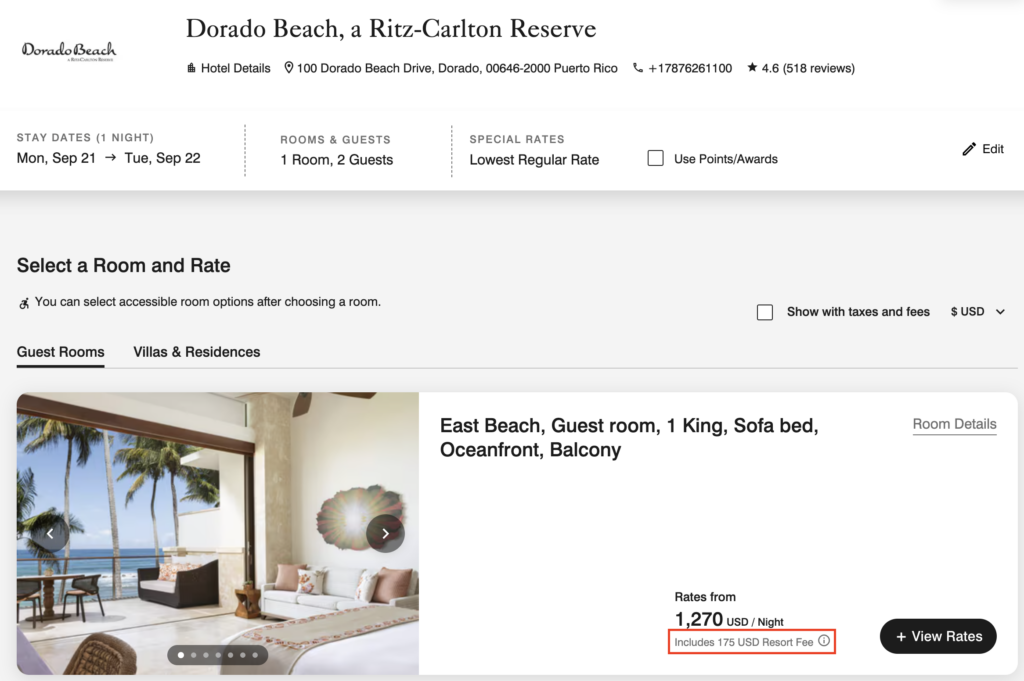Image resolution: width=1024 pixels, height=681 pixels.
Task: Click the previous-image arrow on the room photo
Action: [x=49, y=533]
